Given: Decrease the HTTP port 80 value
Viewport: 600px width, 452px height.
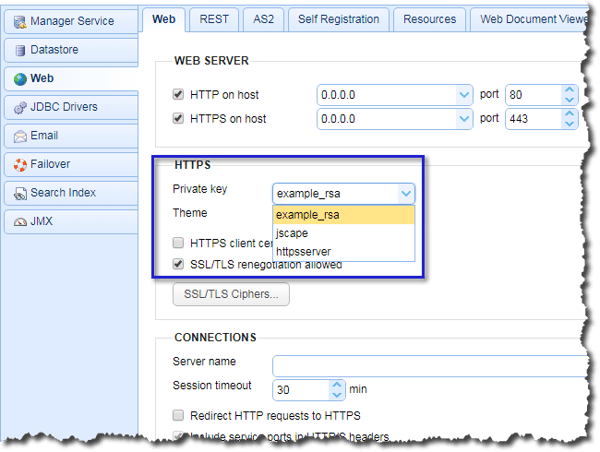Looking at the screenshot, I should tap(569, 100).
